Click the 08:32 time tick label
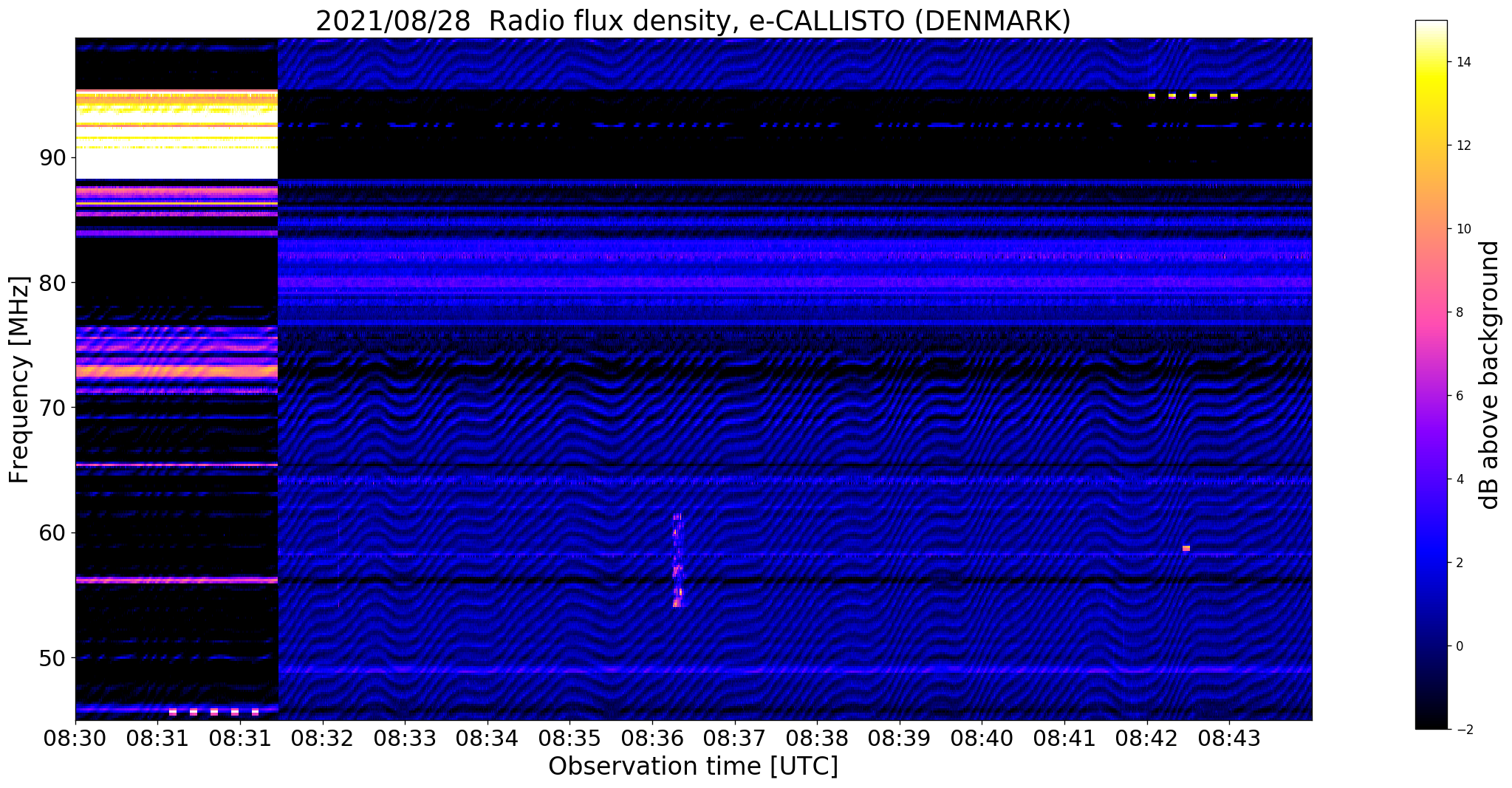Screen dimensions: 1512x788 pos(322,739)
